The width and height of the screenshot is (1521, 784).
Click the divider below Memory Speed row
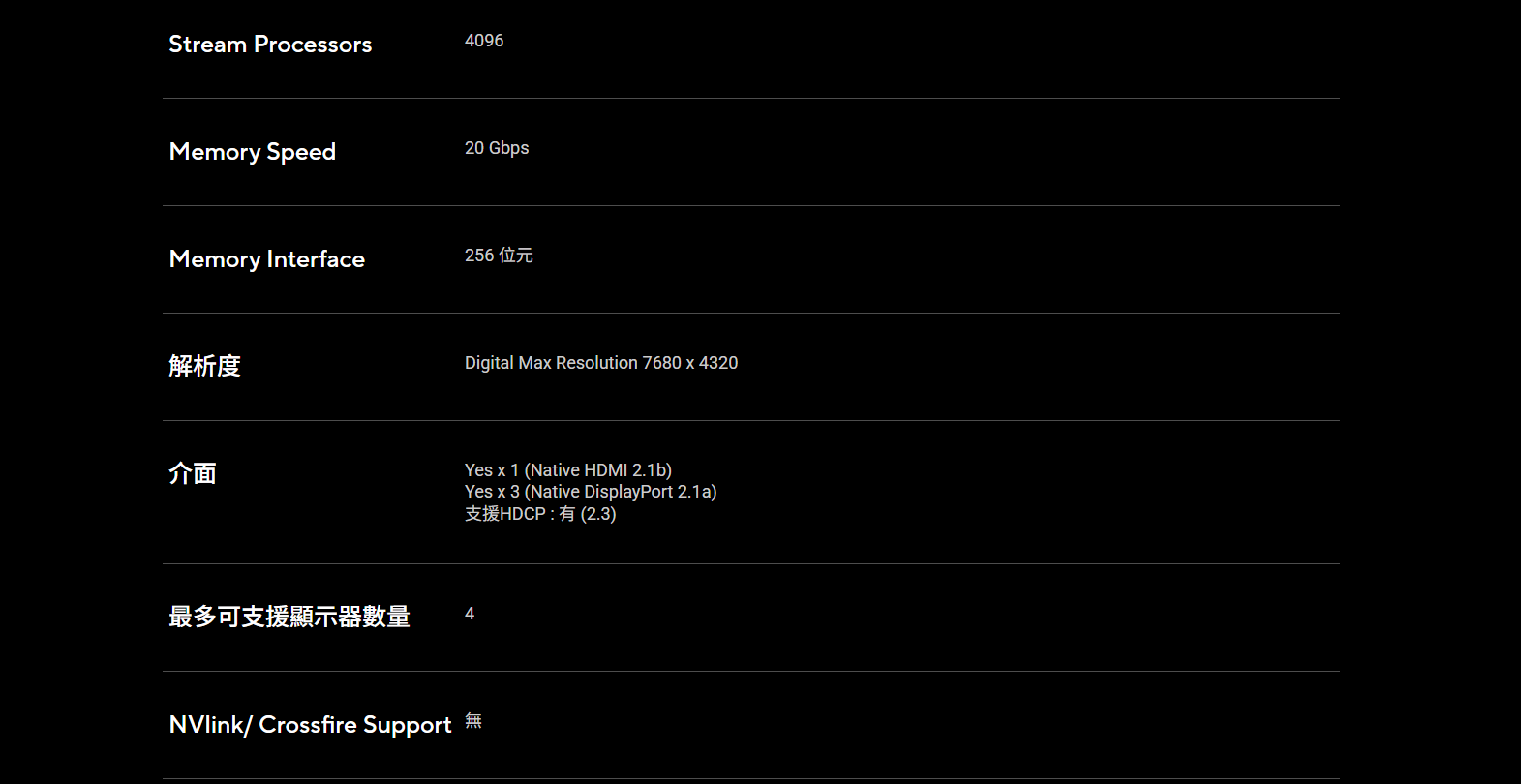[x=751, y=205]
